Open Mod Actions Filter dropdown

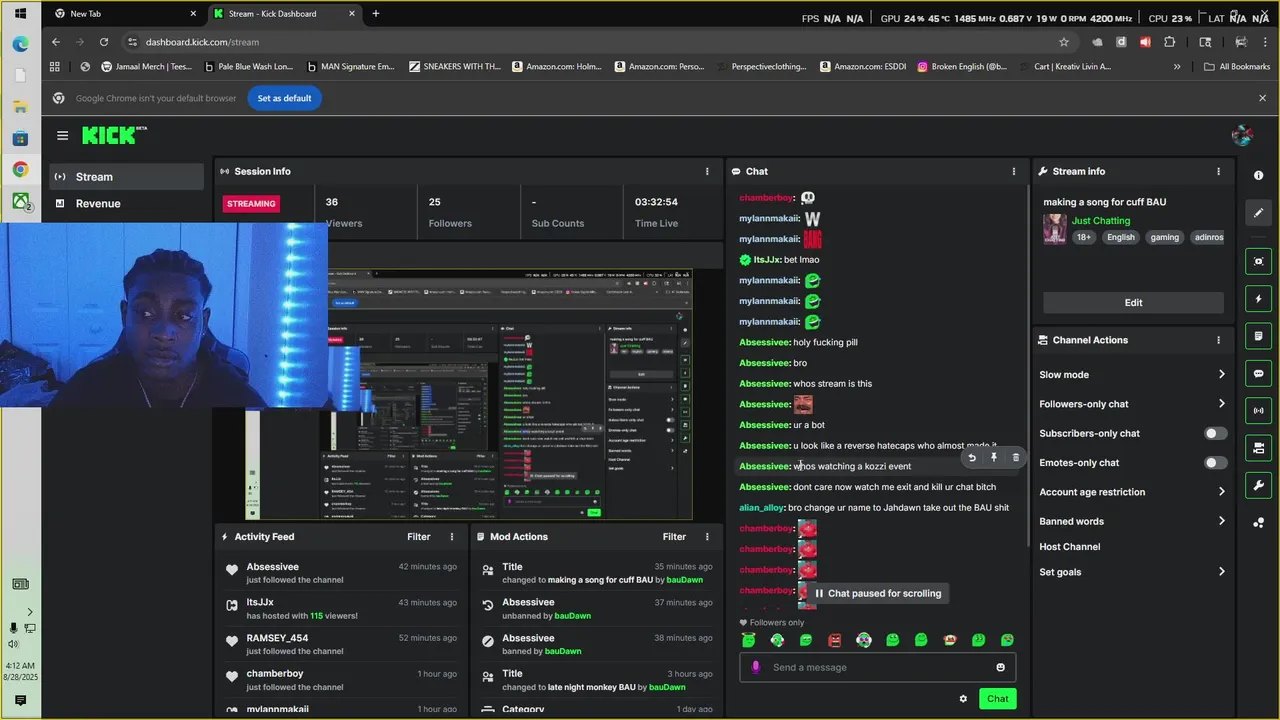click(674, 537)
